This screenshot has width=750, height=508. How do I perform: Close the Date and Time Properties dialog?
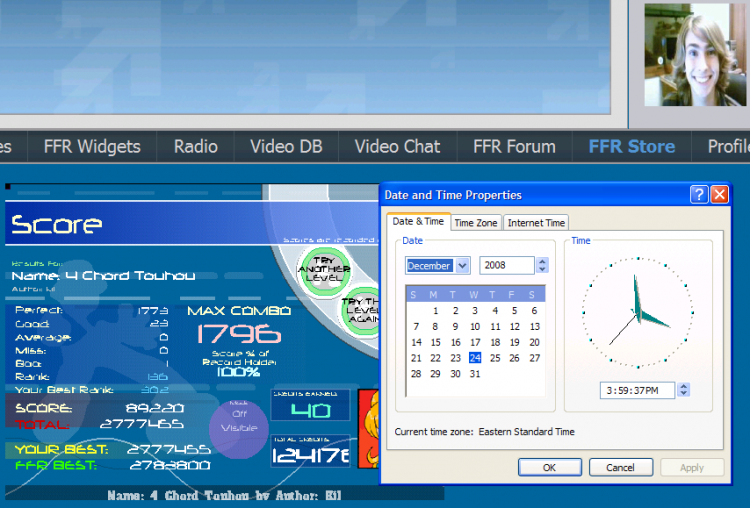[719, 195]
